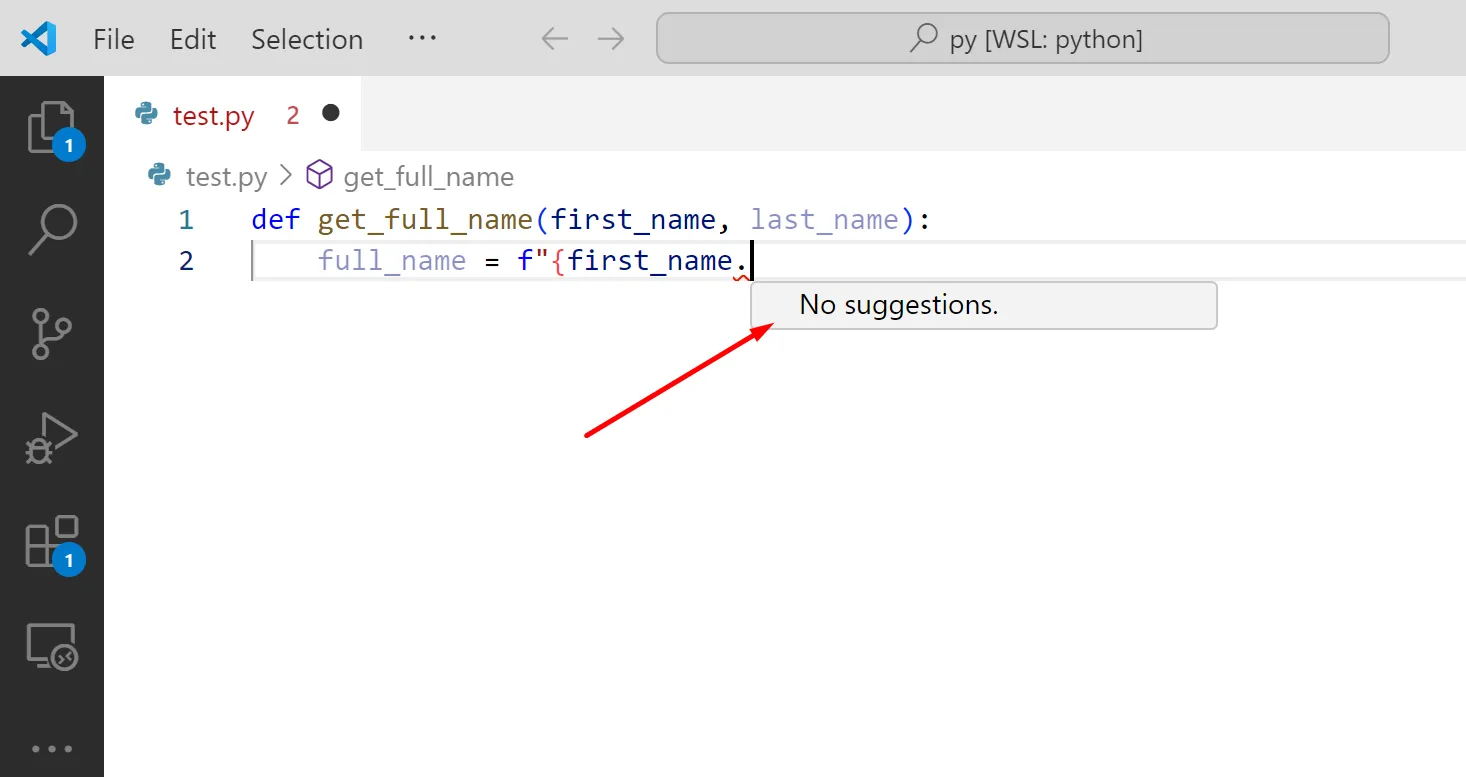
Task: Switch to the test.py editor tab
Action: (213, 116)
